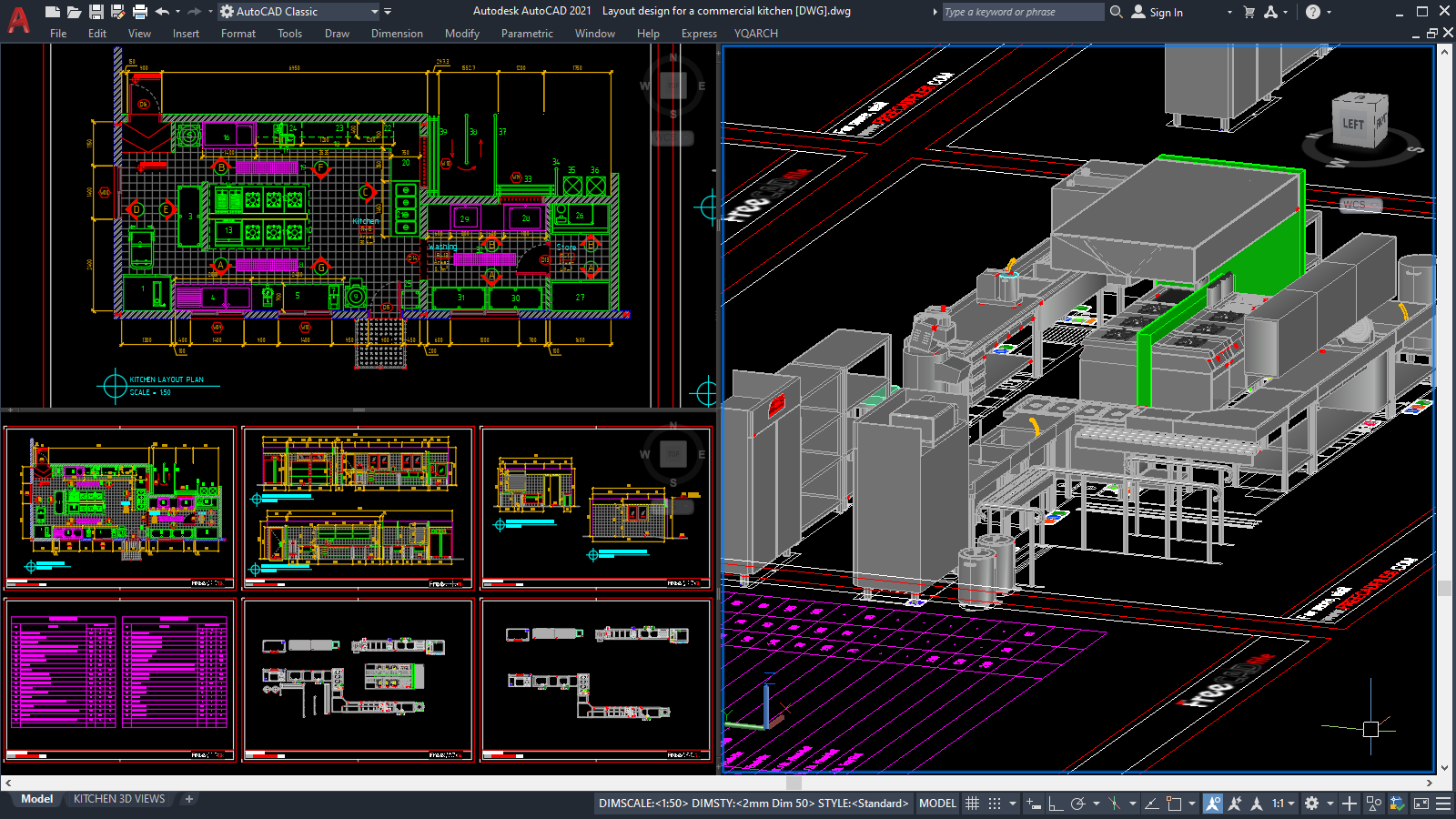
Task: Toggle ortho mode restriction
Action: [x=1054, y=803]
